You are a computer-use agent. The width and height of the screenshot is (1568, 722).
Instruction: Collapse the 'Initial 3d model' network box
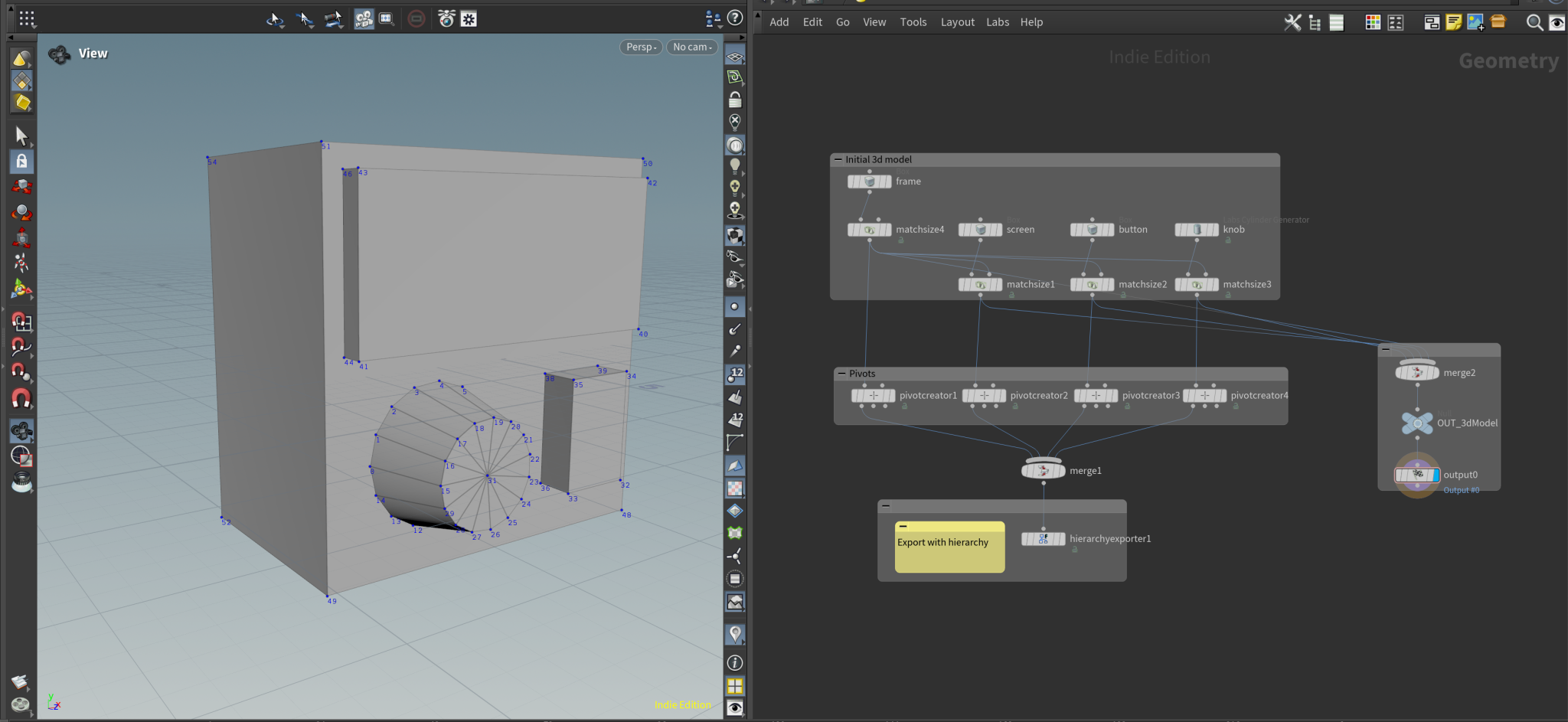838,160
